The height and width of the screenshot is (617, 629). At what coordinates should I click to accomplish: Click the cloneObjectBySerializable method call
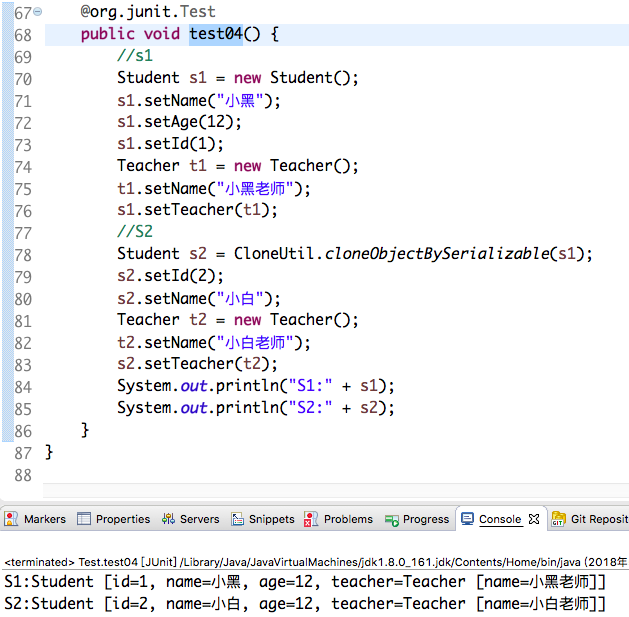point(436,253)
